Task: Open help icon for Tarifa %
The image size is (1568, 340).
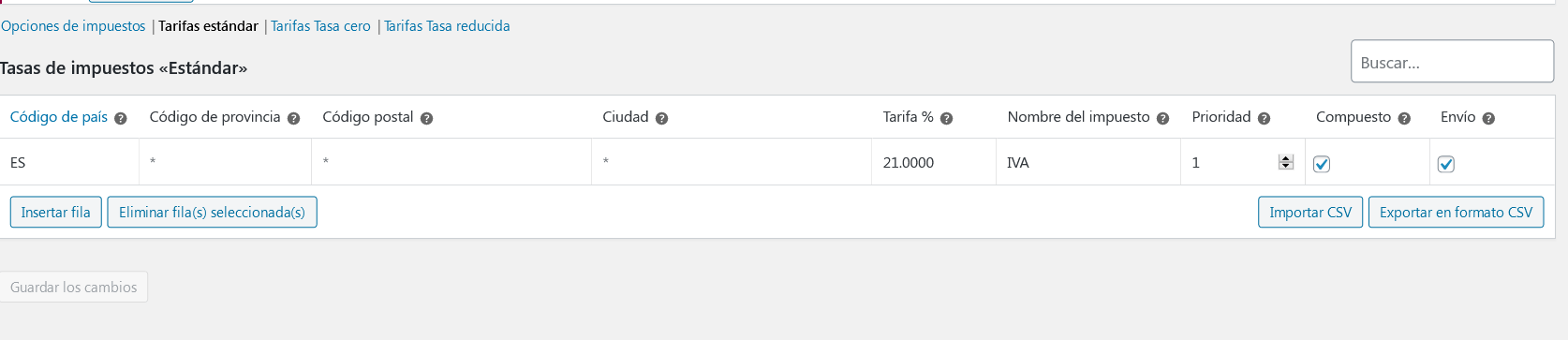Action: (946, 118)
